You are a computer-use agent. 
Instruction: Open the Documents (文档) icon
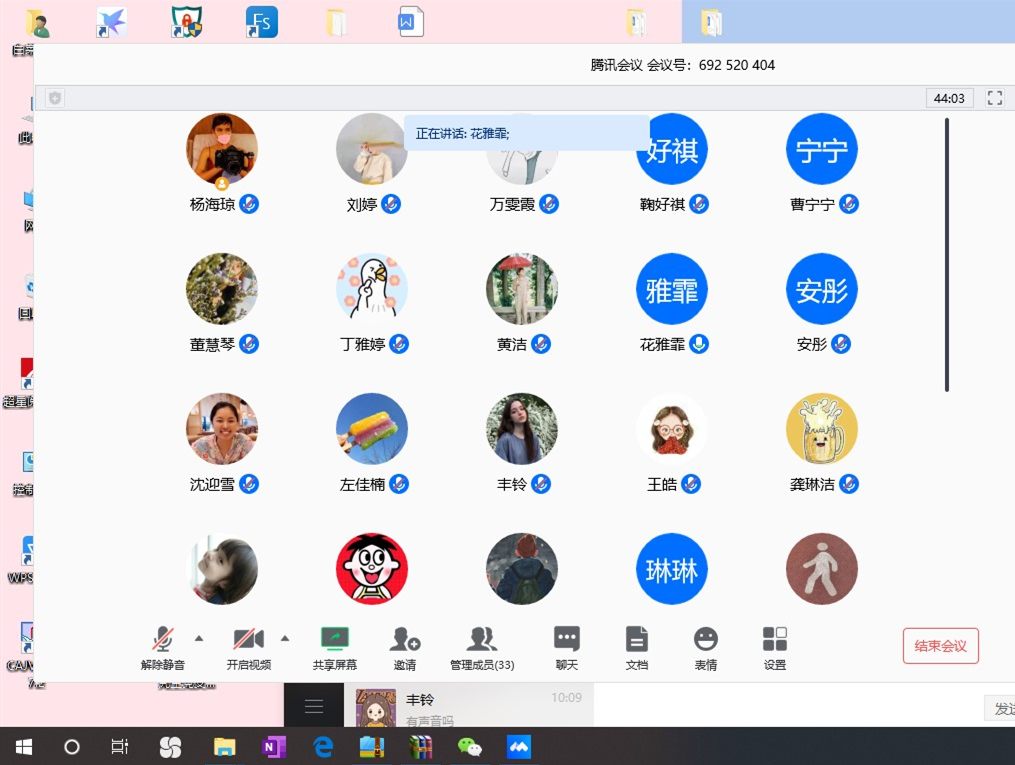click(x=637, y=640)
